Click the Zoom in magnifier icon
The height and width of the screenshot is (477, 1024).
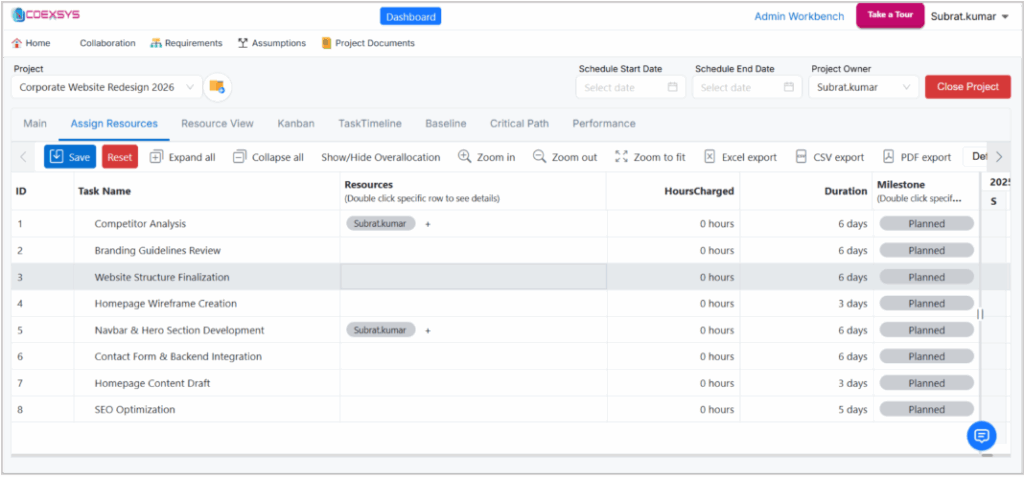pyautogui.click(x=464, y=157)
